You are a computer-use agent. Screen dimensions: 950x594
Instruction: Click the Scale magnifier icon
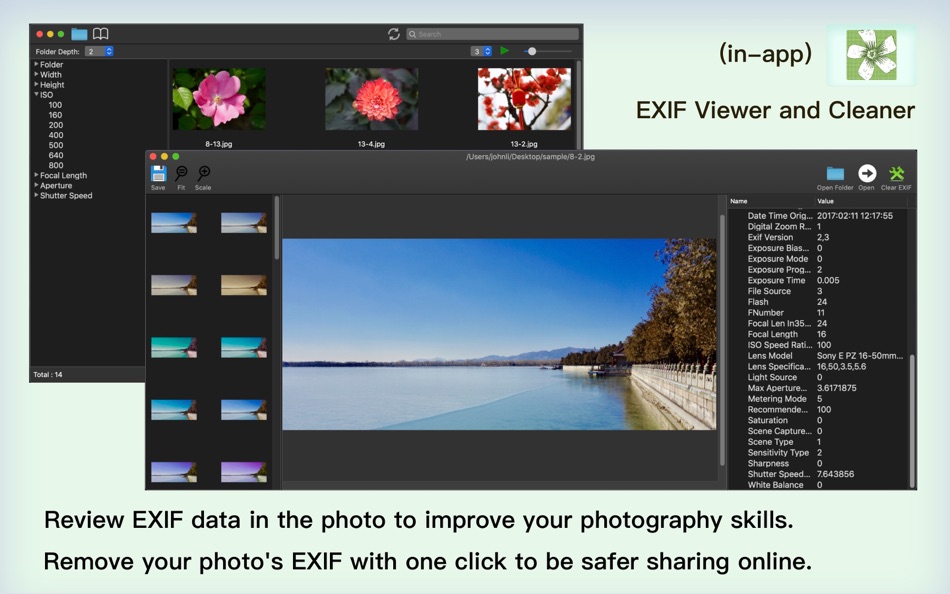point(204,174)
